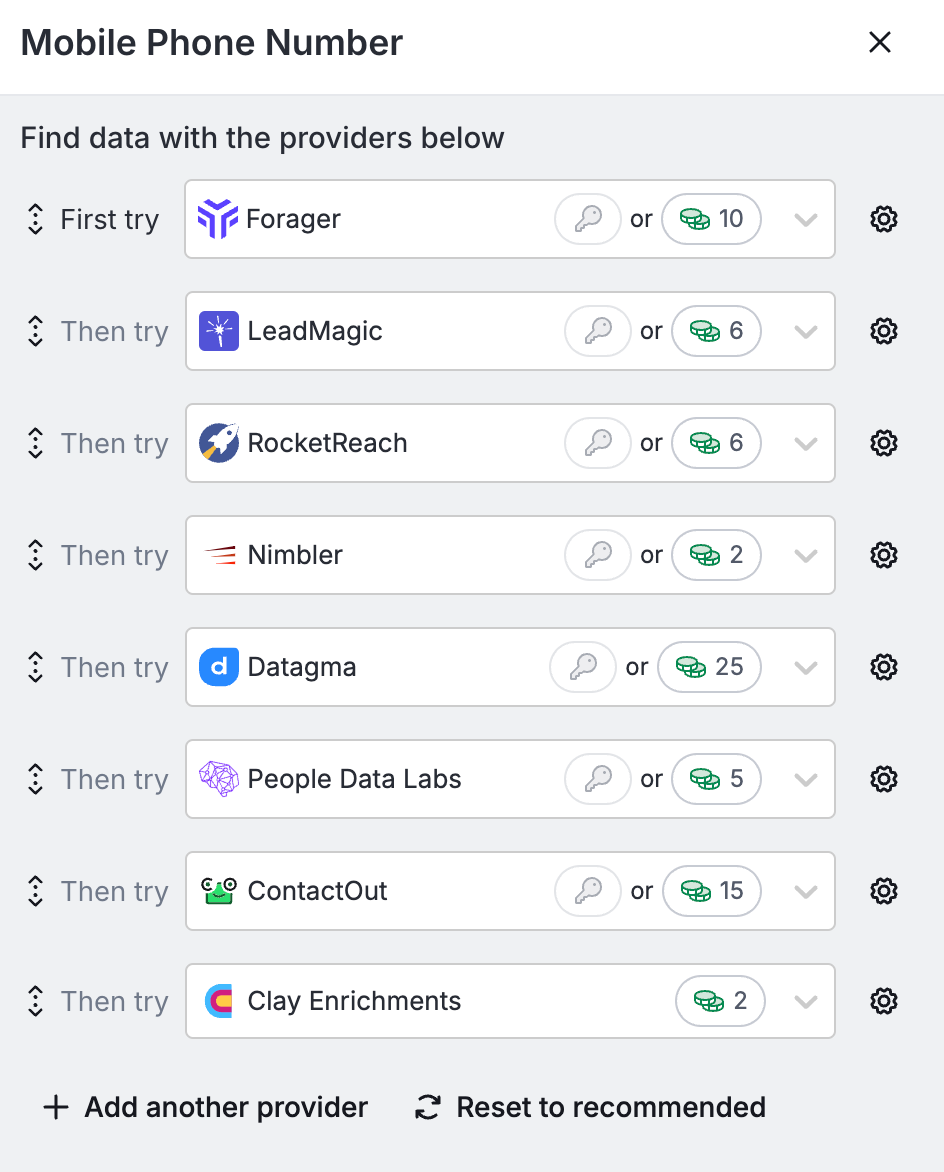This screenshot has width=944, height=1172.
Task: Select the LeadMagic provider row
Action: (510, 331)
